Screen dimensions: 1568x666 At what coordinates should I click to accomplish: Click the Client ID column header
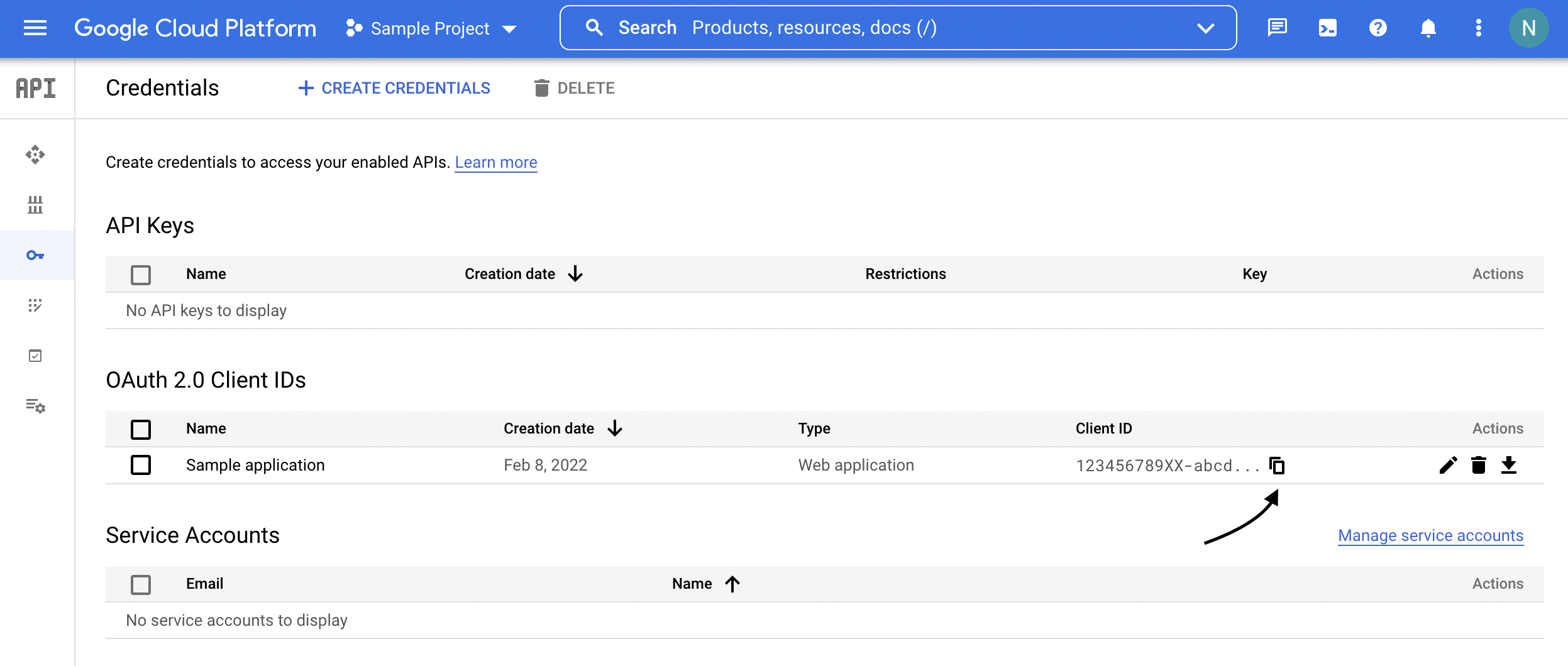point(1104,429)
